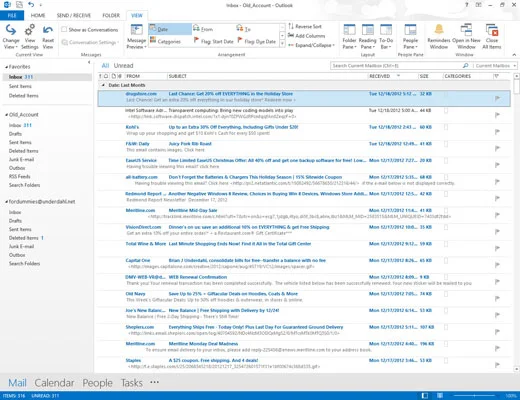
Task: Tick category box of Kohl's email
Action: [446, 127]
